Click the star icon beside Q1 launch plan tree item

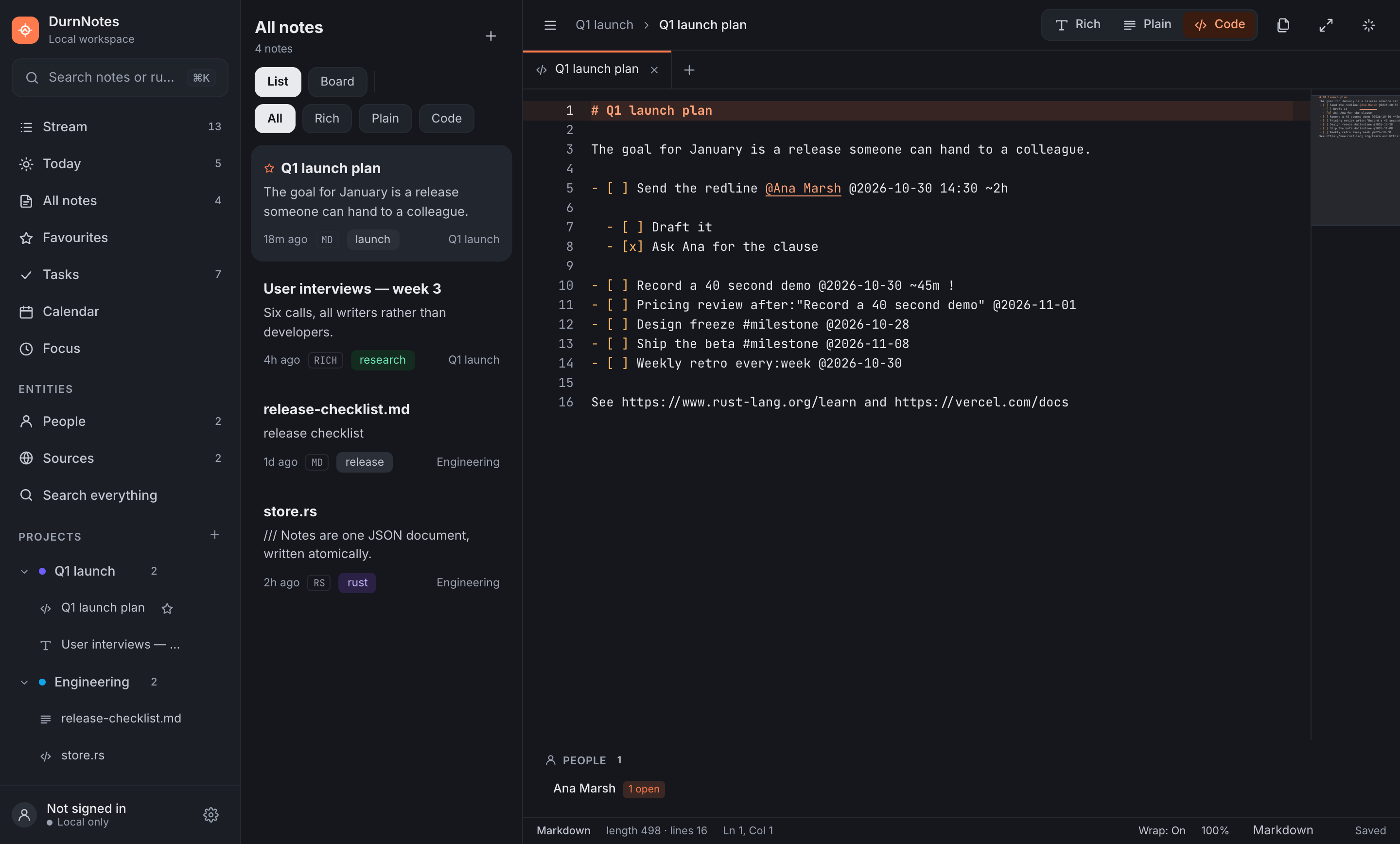pos(167,608)
